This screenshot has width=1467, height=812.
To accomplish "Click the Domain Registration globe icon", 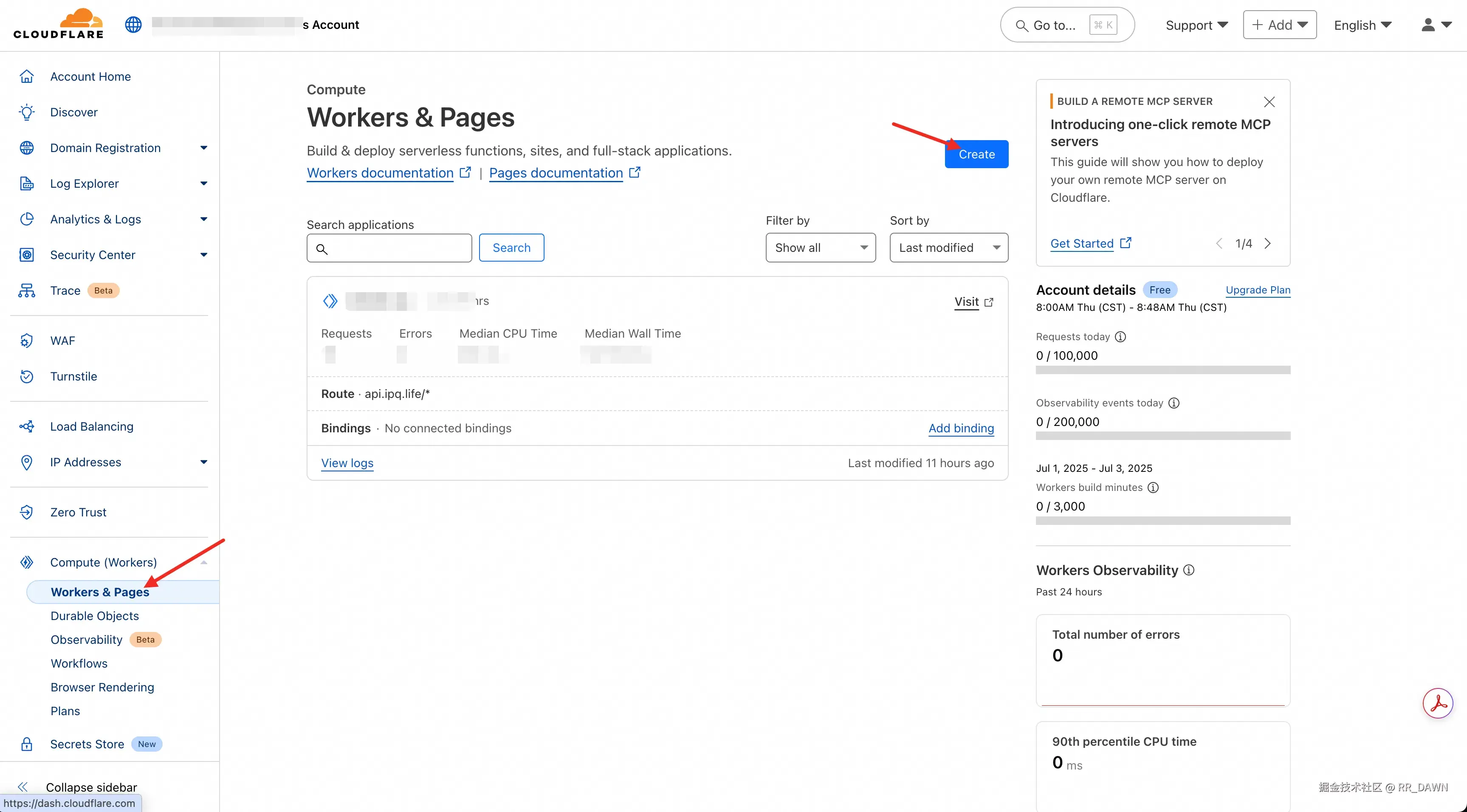I will 27,148.
